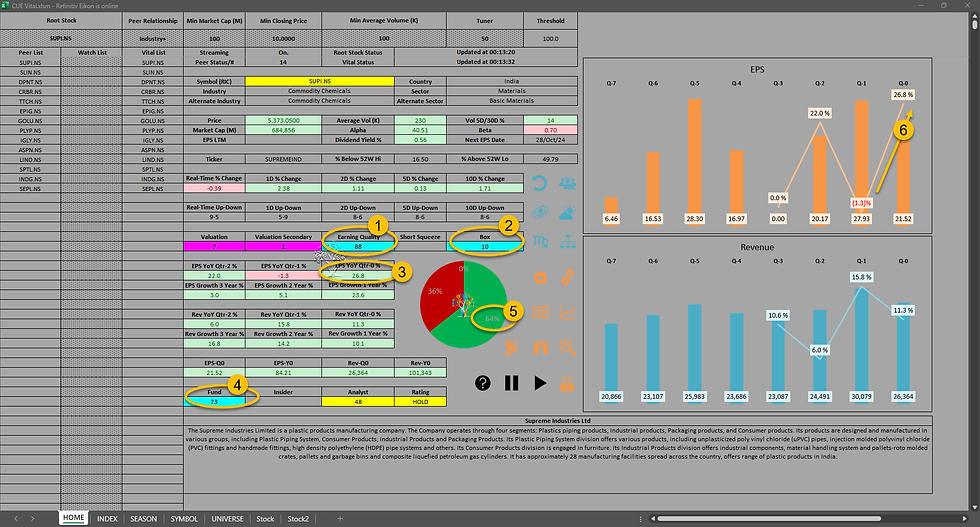
Task: Switch to the HOME sheet tab
Action: pyautogui.click(x=74, y=518)
